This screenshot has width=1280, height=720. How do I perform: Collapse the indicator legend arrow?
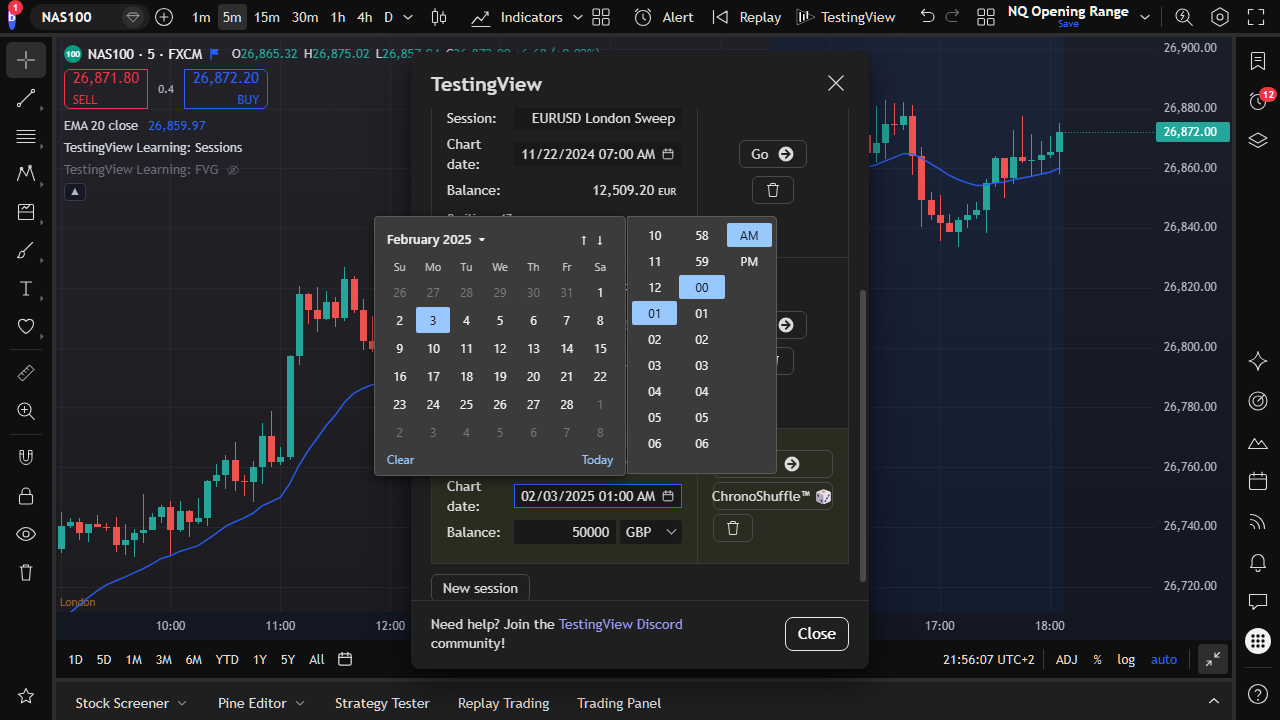(x=75, y=192)
